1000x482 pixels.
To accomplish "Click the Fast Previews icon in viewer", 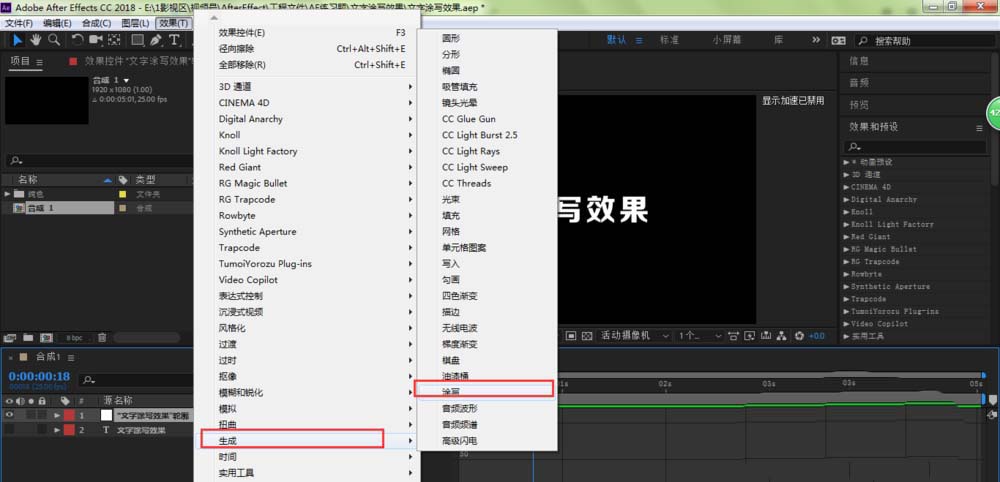I will [x=750, y=335].
